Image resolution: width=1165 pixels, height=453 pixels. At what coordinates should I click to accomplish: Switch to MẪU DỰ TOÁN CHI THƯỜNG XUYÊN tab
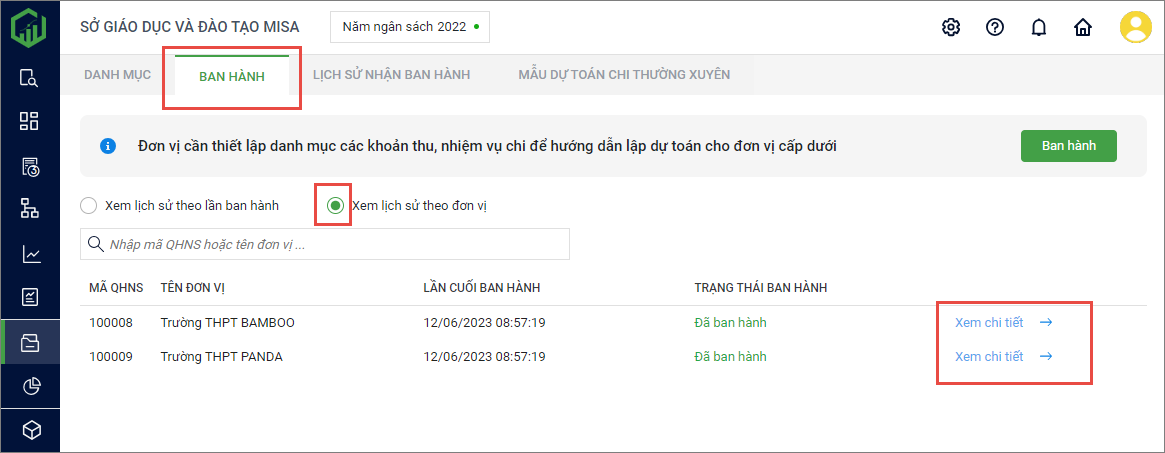624,75
